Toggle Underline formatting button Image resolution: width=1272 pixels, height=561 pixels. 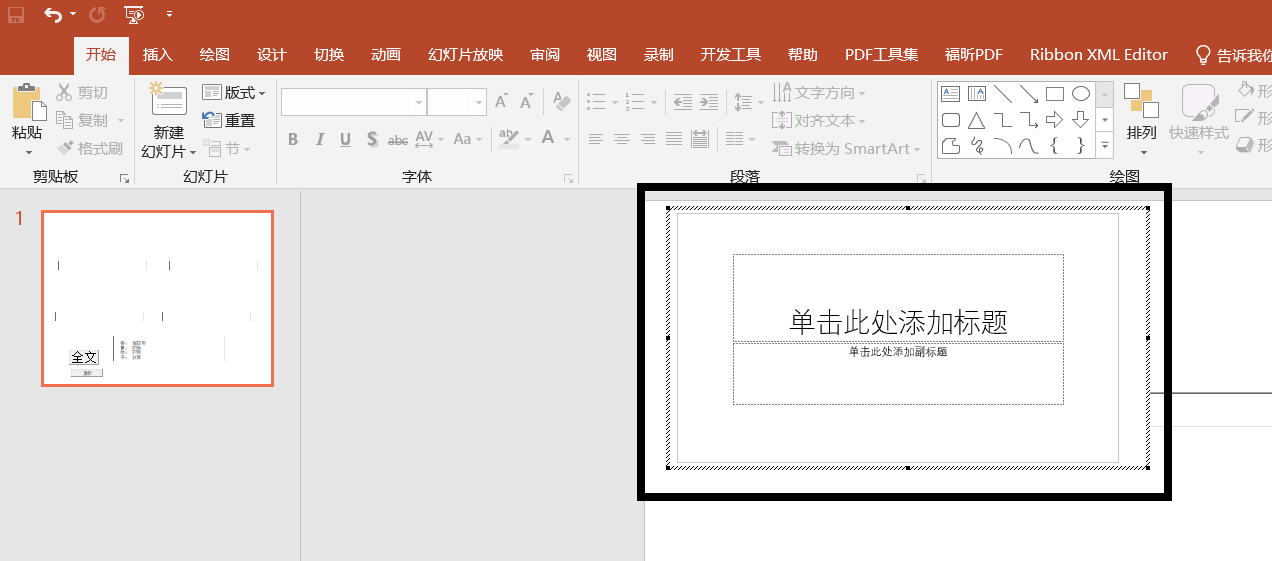(x=345, y=139)
